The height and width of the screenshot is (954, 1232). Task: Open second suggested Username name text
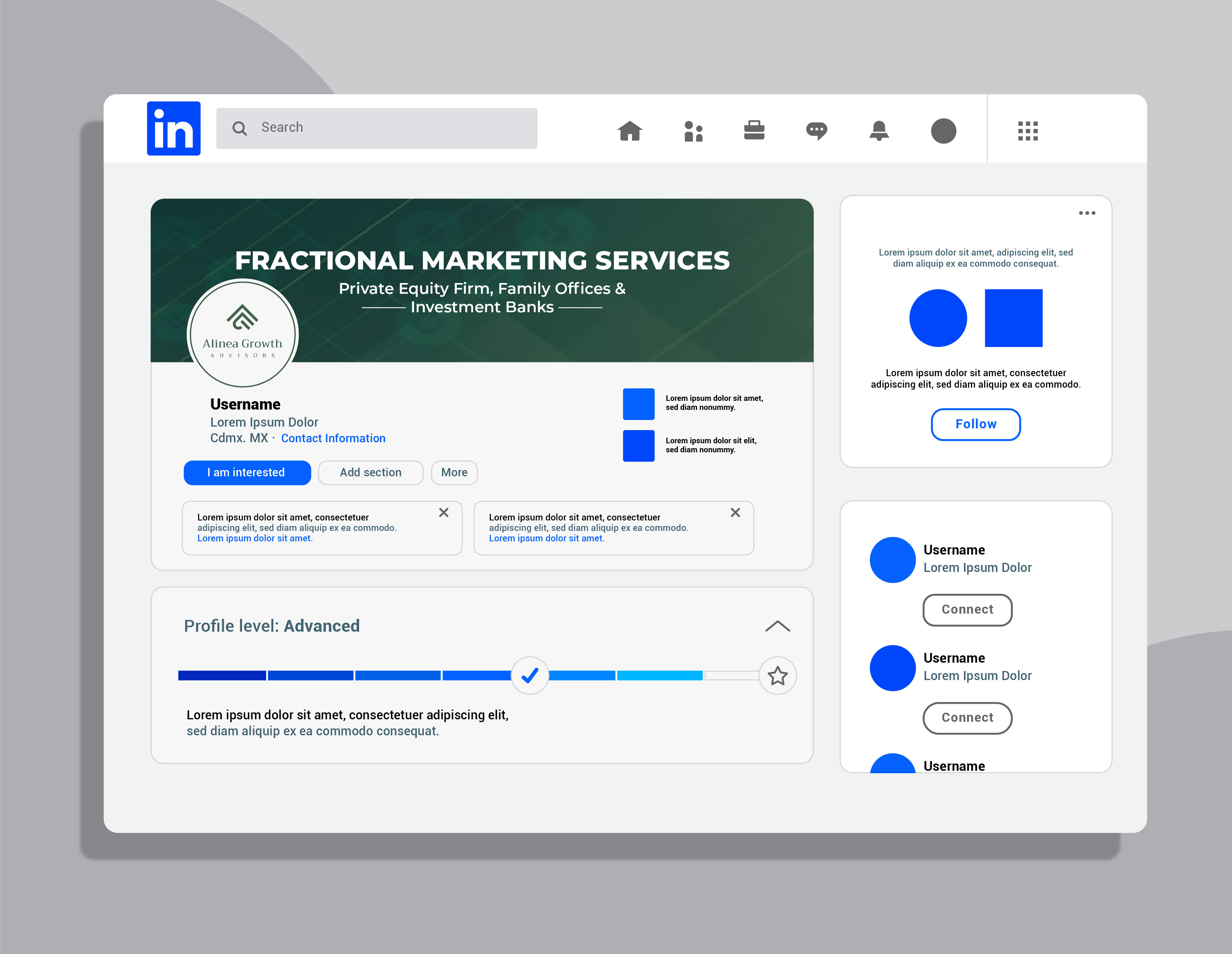[x=955, y=658]
